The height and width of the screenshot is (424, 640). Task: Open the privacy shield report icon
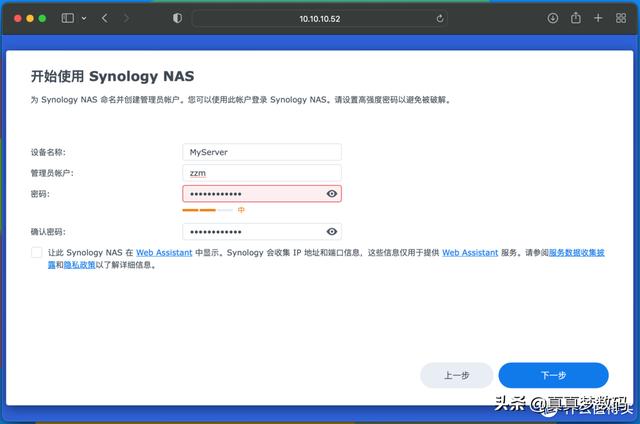(178, 18)
